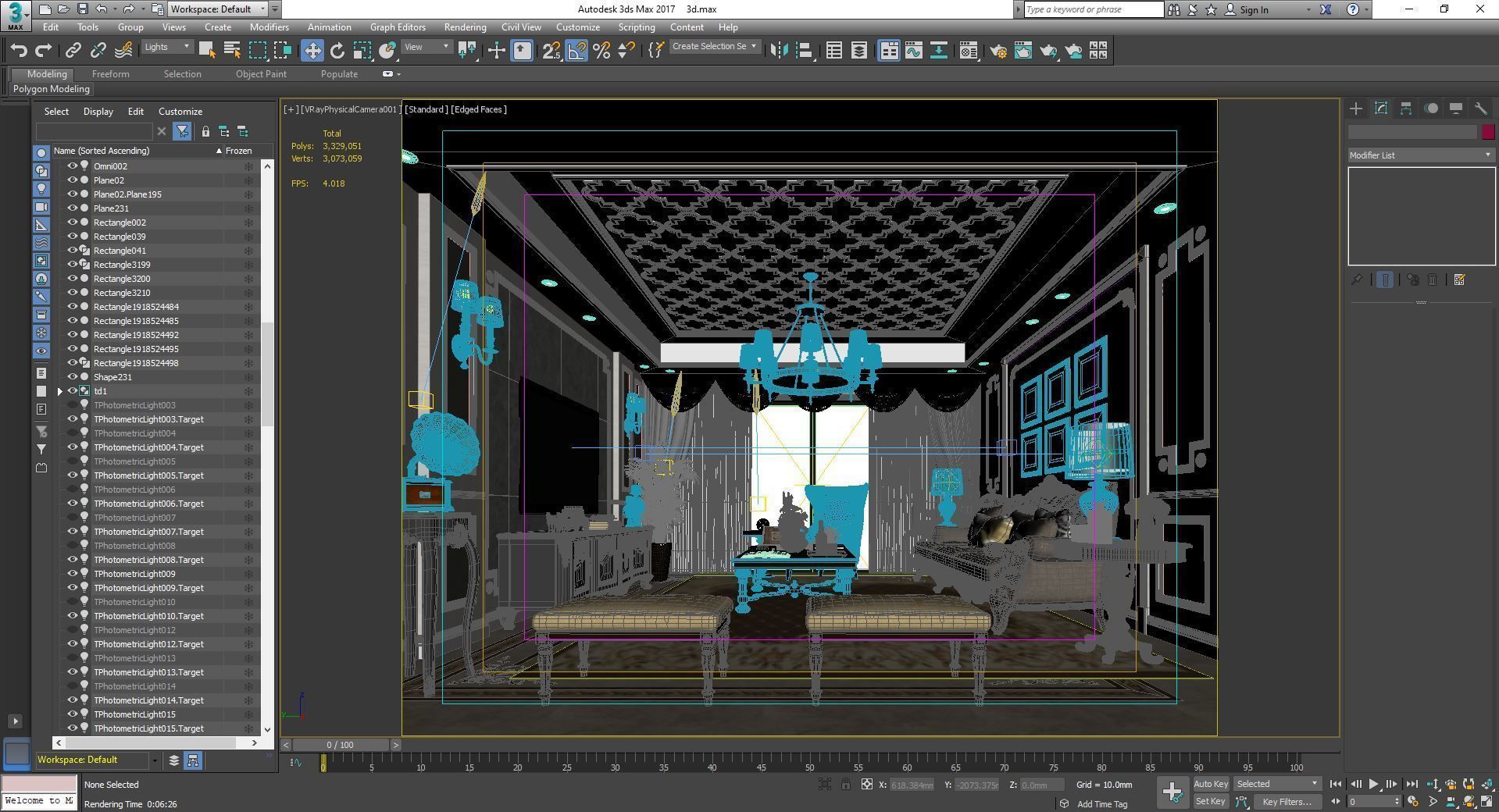Open the Material Editor icon

(x=969, y=51)
